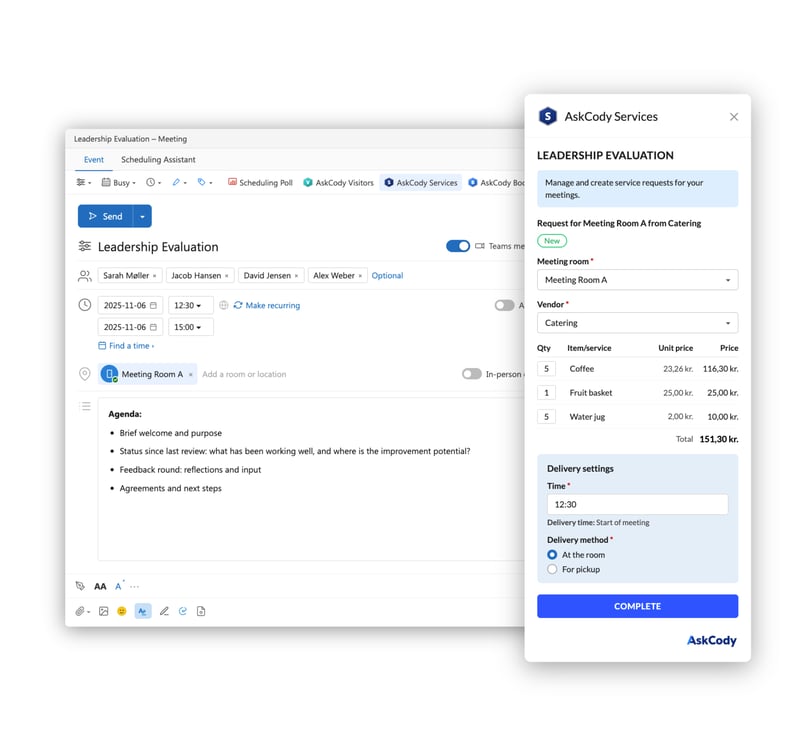Open the 15:00 end time dropdown

click(x=191, y=327)
